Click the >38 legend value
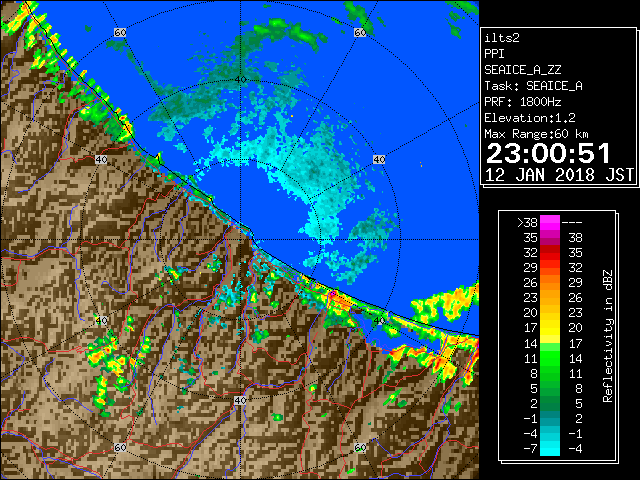640x480 pixels. click(x=527, y=223)
